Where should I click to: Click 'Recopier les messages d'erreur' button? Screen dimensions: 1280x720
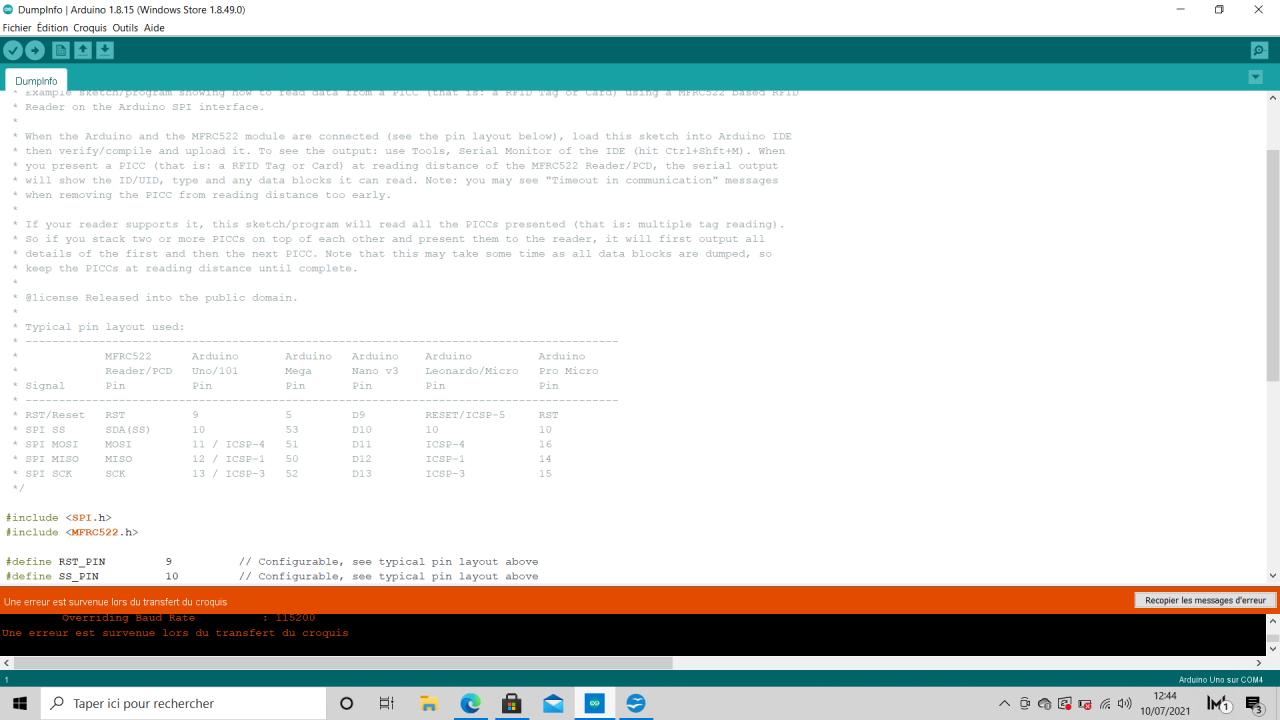tap(1205, 600)
